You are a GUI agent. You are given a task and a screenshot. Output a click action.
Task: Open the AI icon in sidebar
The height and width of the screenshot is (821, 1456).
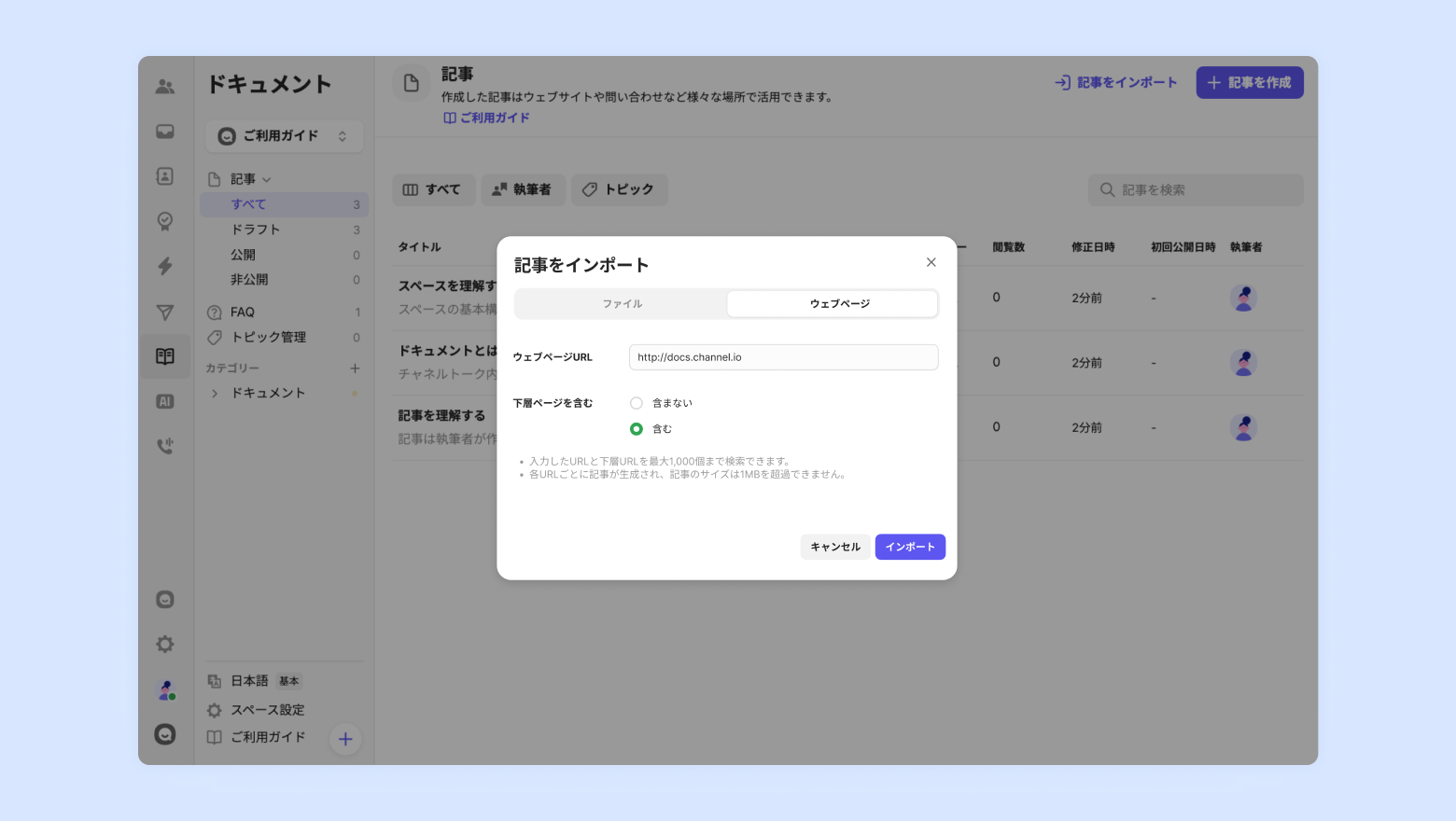coord(165,401)
